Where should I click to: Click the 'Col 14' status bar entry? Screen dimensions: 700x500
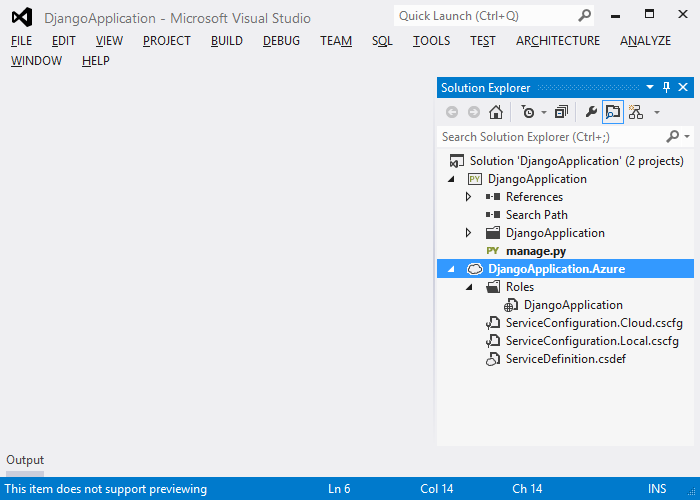click(436, 489)
